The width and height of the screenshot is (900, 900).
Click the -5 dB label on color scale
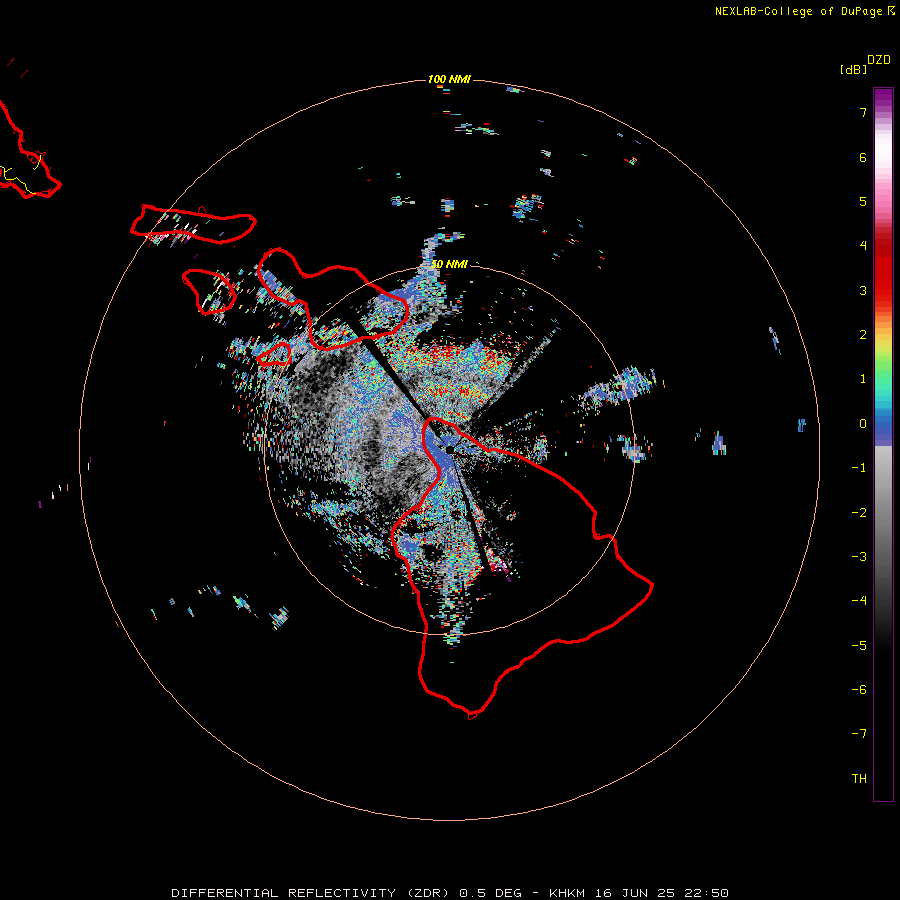859,646
